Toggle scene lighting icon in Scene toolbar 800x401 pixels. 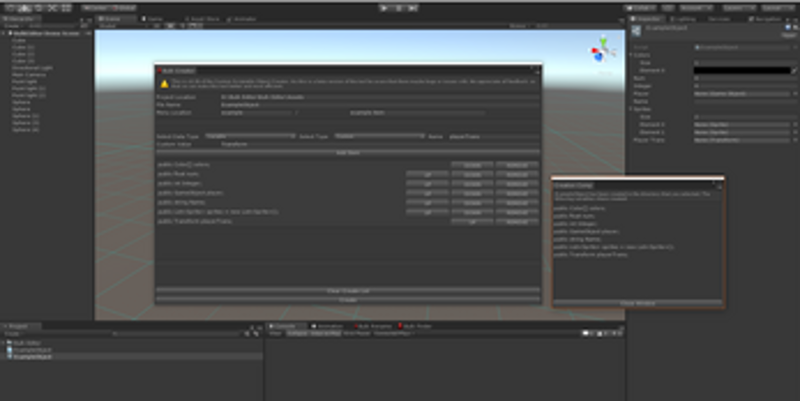(x=170, y=26)
